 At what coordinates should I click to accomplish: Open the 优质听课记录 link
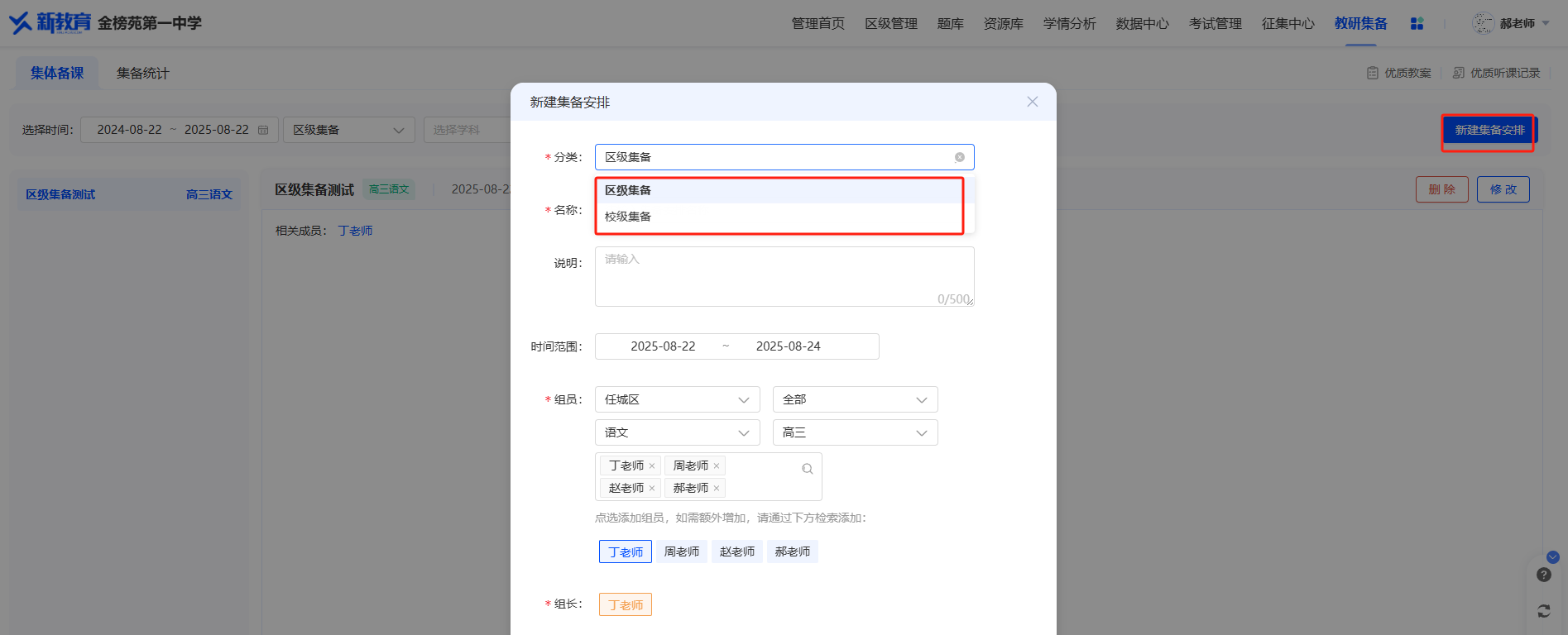click(x=1496, y=73)
